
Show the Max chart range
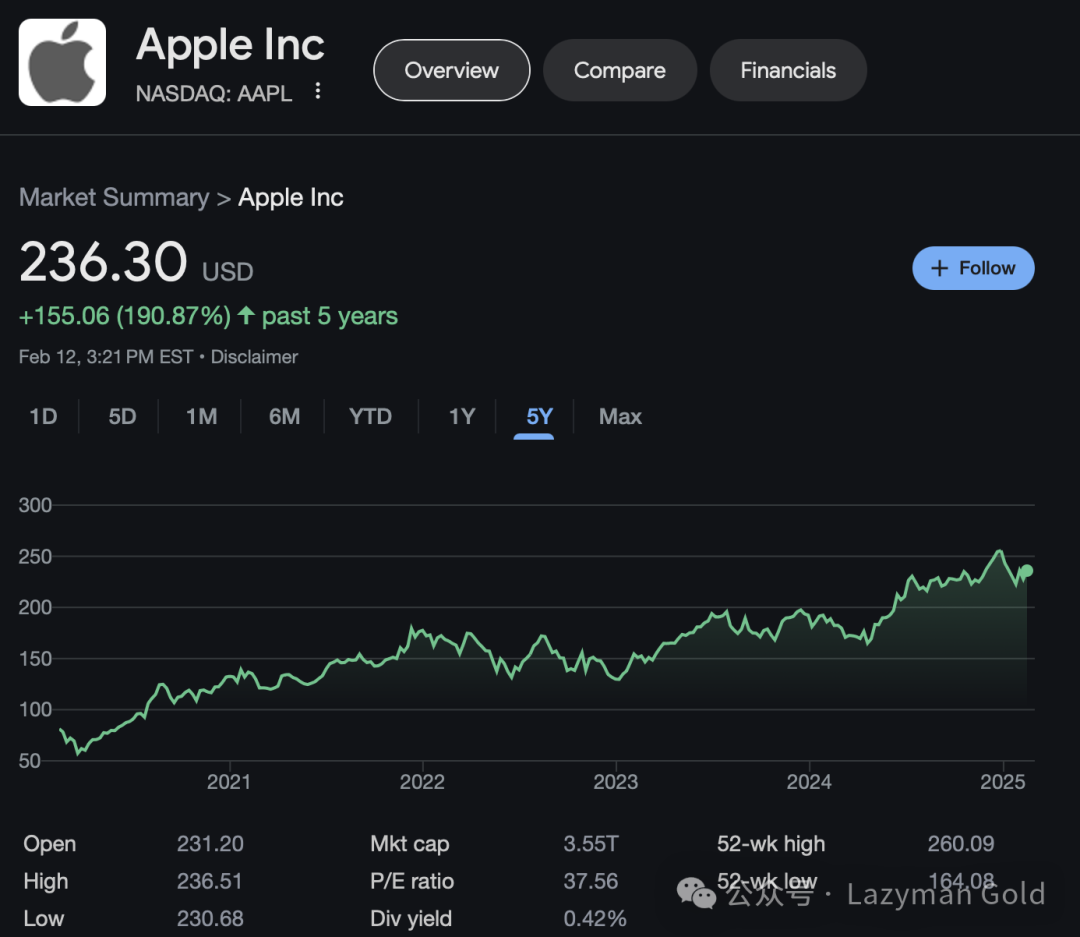(x=621, y=417)
